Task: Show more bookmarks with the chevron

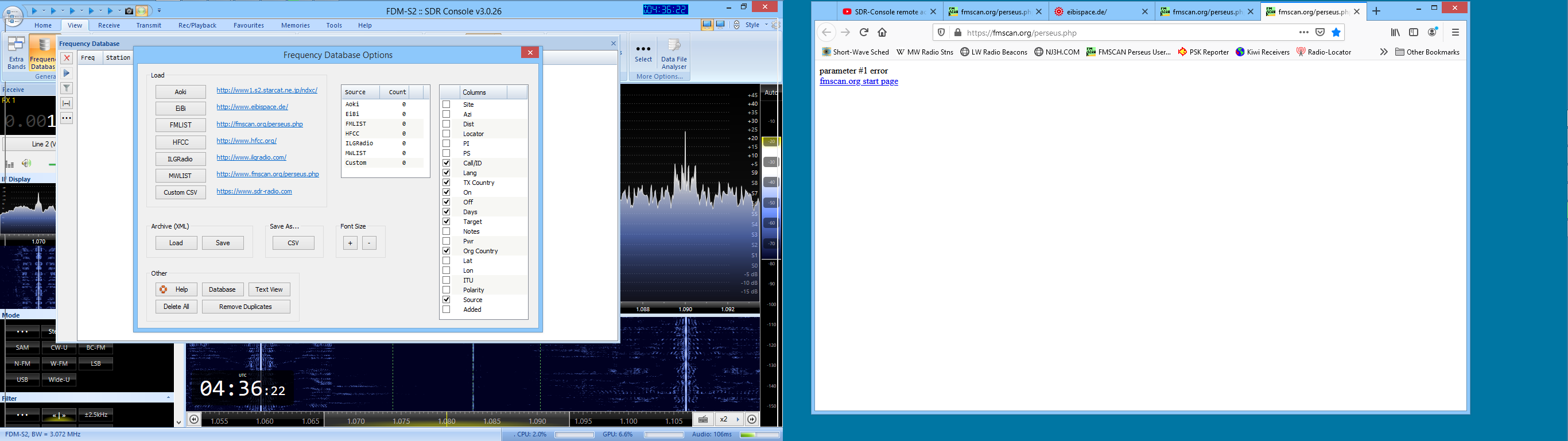Action: [1384, 52]
